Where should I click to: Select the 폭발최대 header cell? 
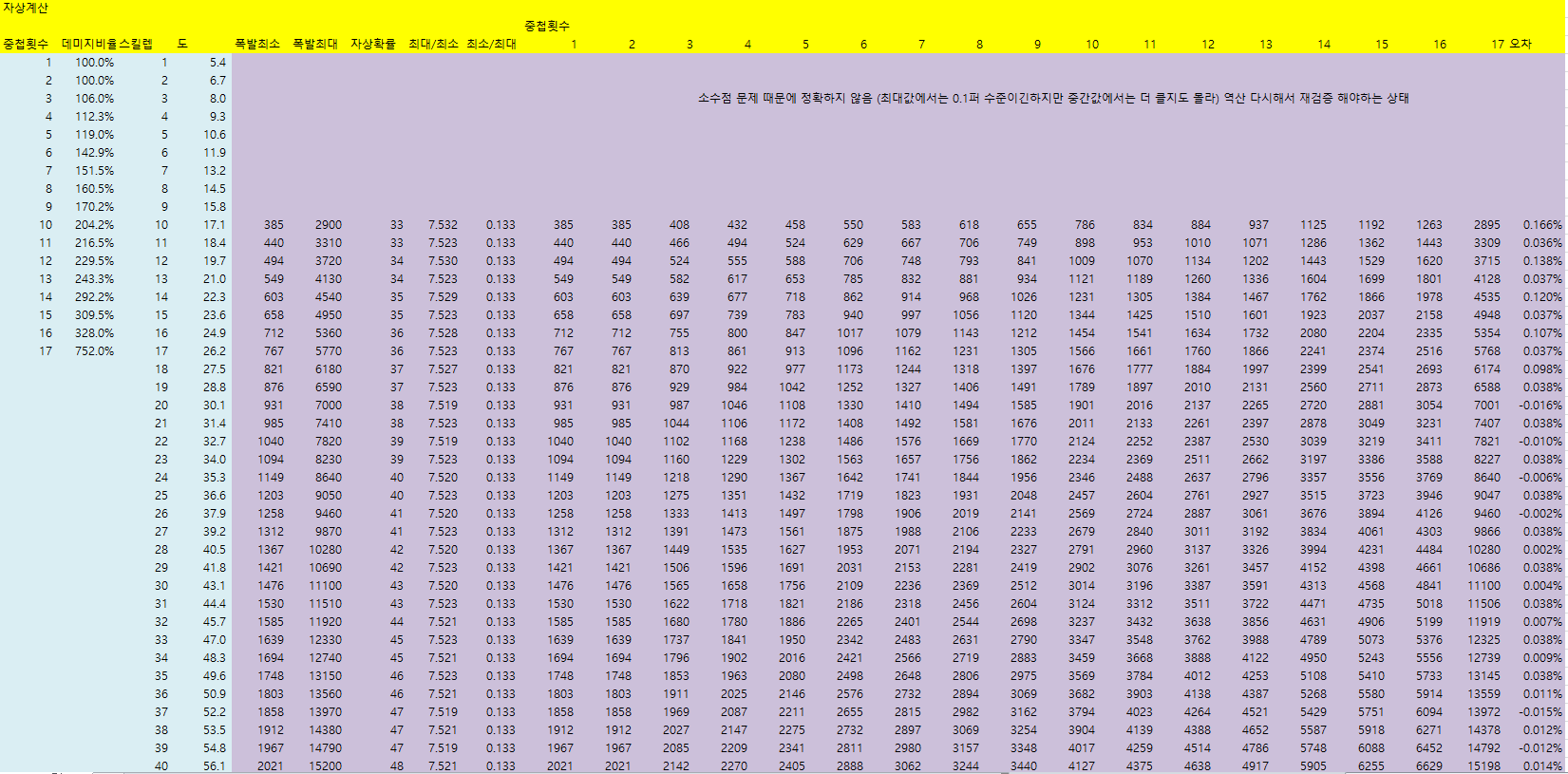pyautogui.click(x=315, y=45)
